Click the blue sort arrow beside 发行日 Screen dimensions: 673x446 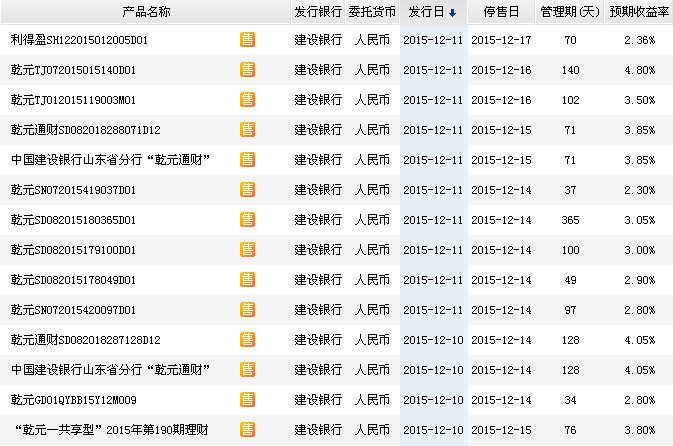(x=452, y=13)
